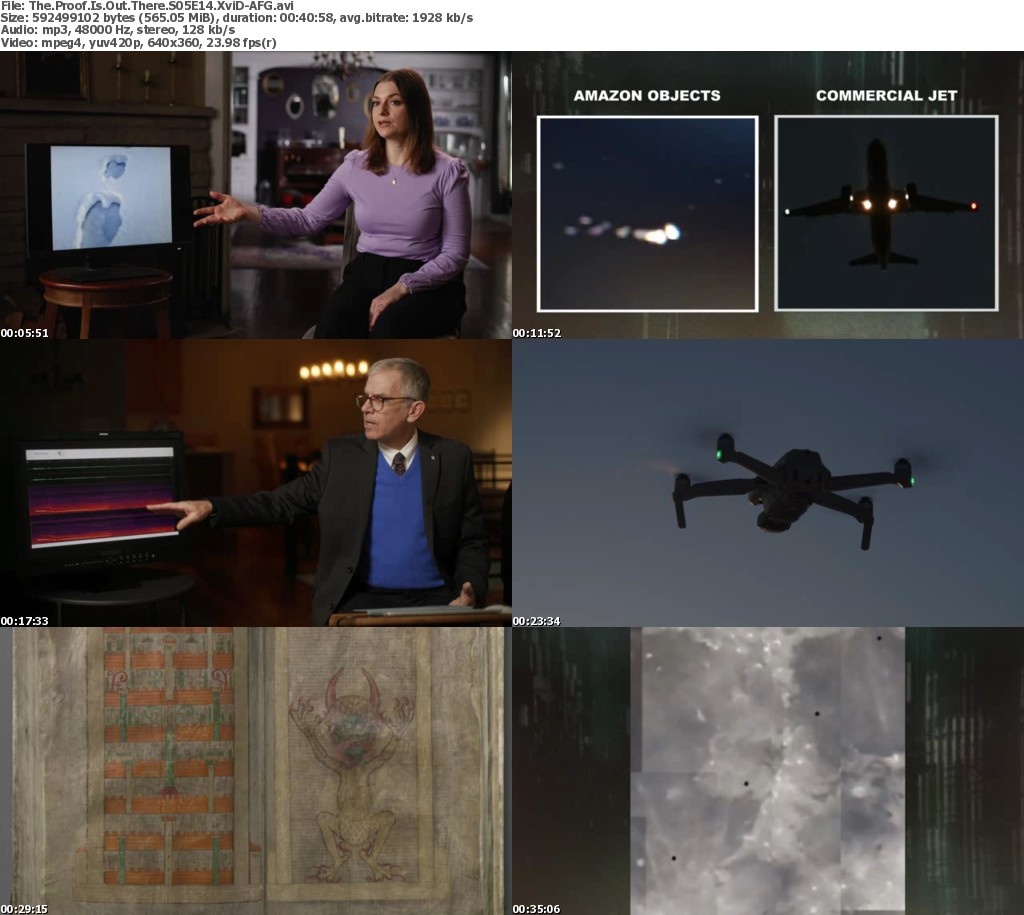Click the 00:29:15 timestamp
The image size is (1024, 915).
pos(25,908)
